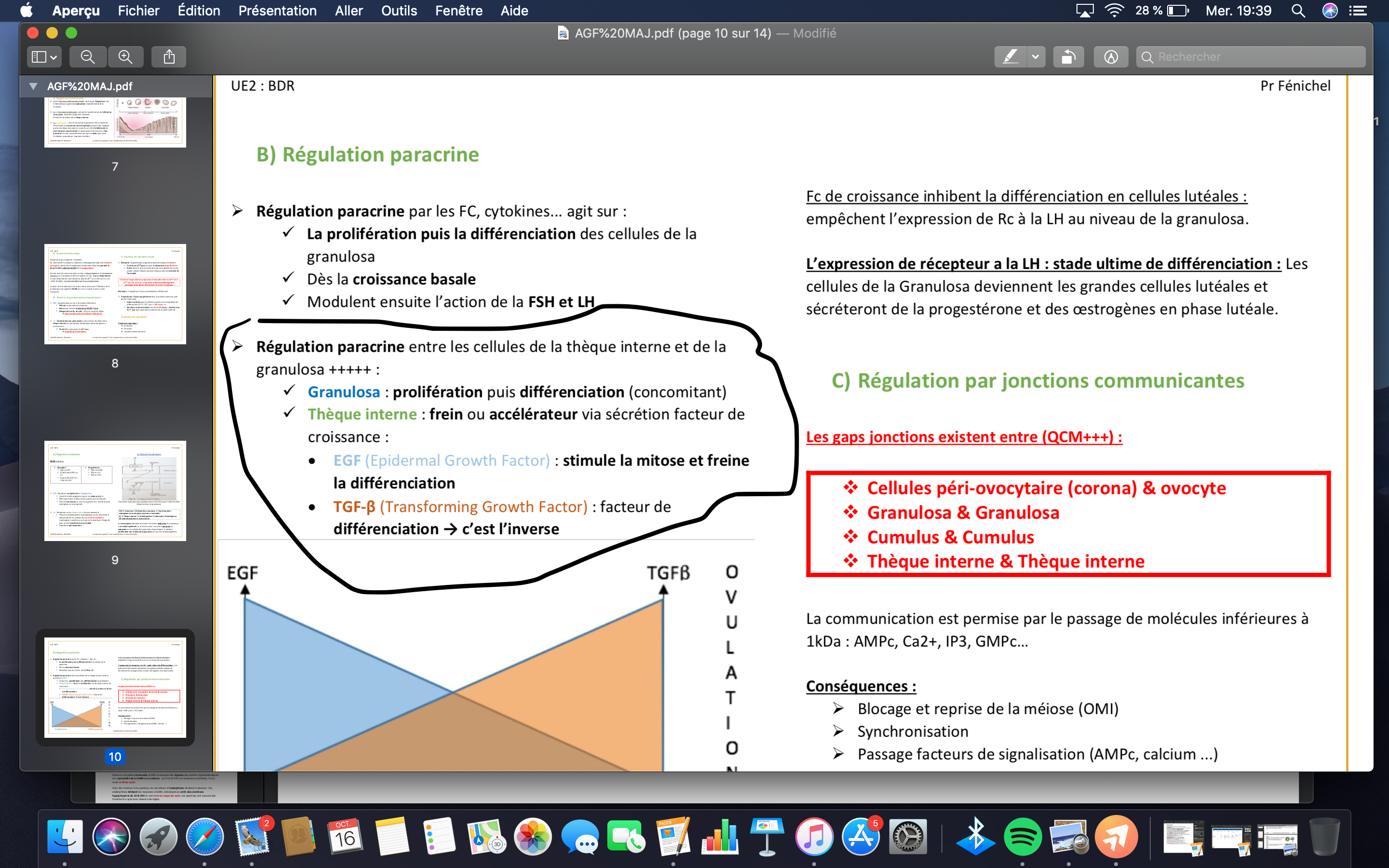This screenshot has height=868, width=1389.
Task: Open Spotify from the dock
Action: point(1022,837)
